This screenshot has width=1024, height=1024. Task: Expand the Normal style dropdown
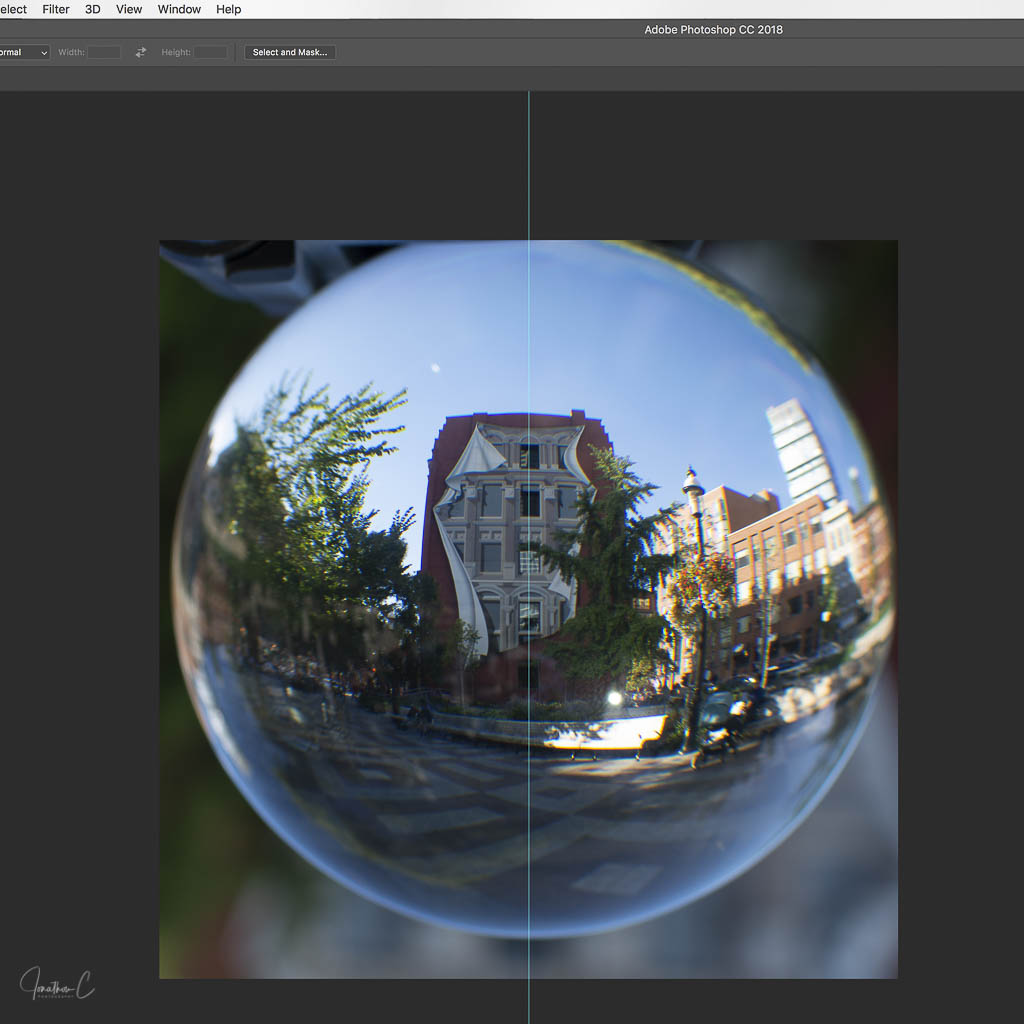tap(24, 52)
